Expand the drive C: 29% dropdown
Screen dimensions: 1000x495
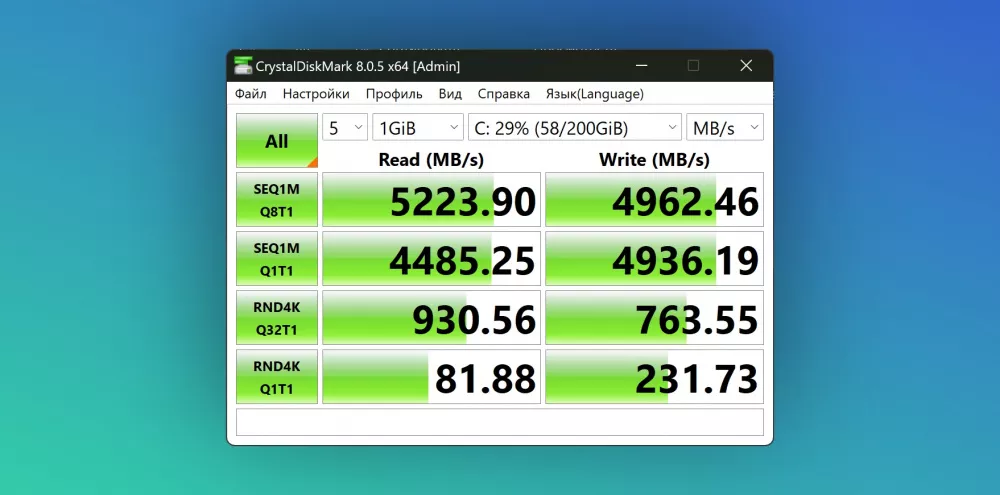click(x=575, y=128)
